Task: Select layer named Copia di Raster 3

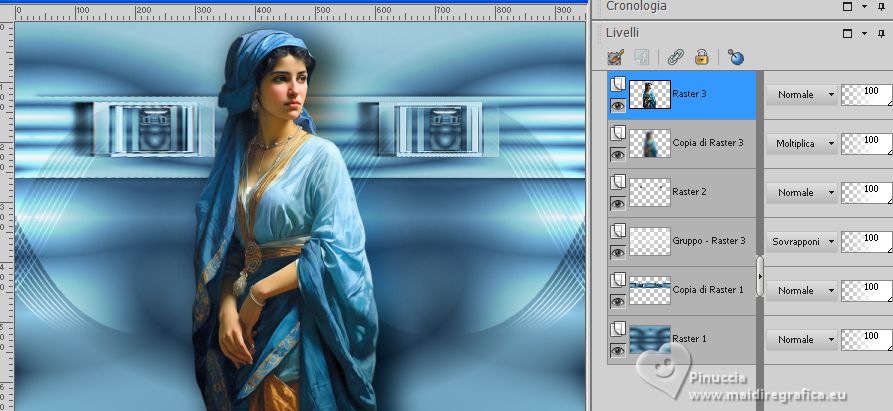Action: (708, 143)
